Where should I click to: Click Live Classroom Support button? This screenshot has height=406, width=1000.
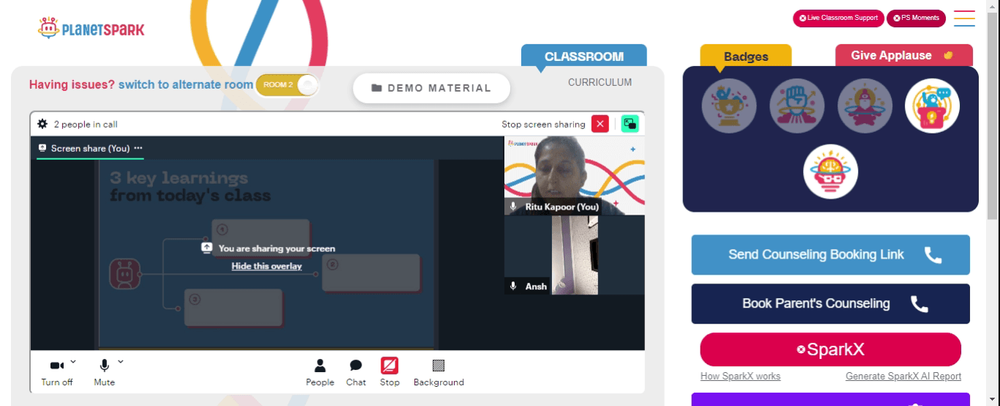pyautogui.click(x=838, y=18)
